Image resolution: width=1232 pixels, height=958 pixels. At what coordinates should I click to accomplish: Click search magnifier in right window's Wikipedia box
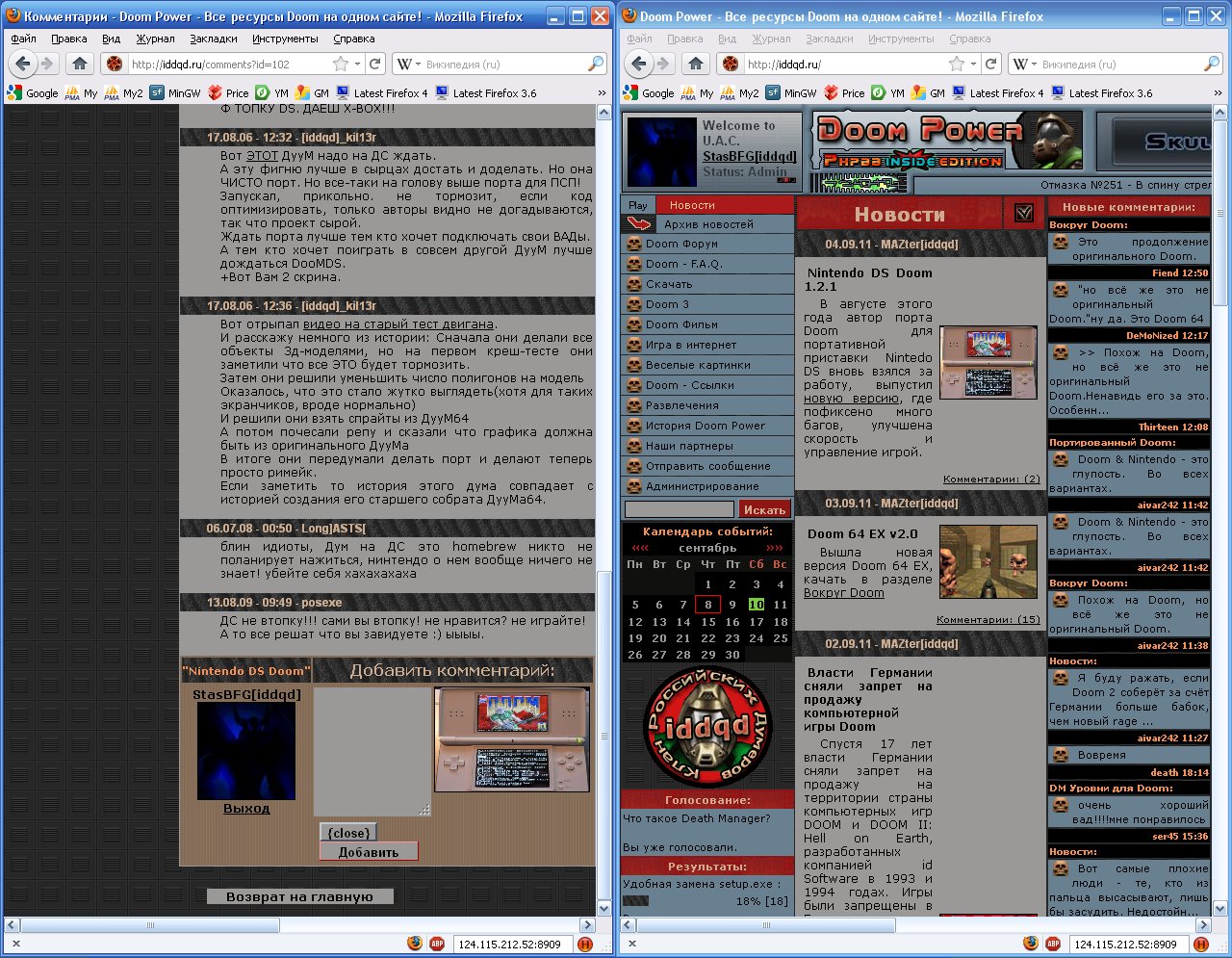(1212, 64)
